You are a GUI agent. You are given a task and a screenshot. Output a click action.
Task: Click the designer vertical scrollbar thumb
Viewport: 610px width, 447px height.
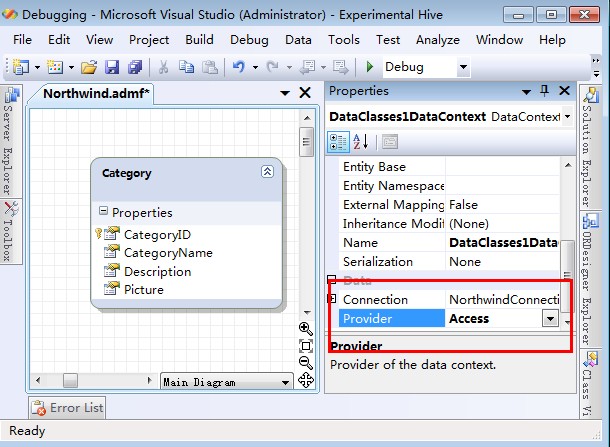(x=307, y=142)
